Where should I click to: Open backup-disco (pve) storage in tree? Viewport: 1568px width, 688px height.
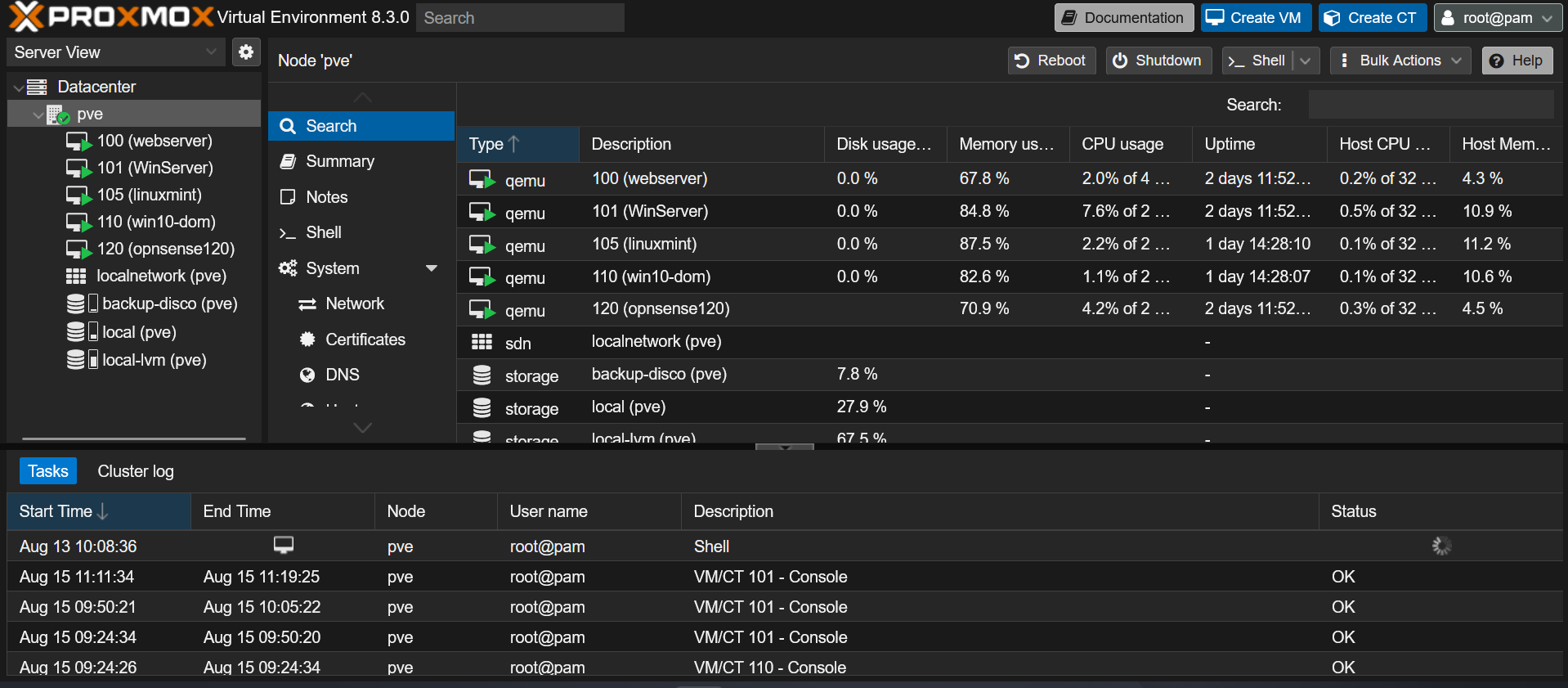click(169, 304)
